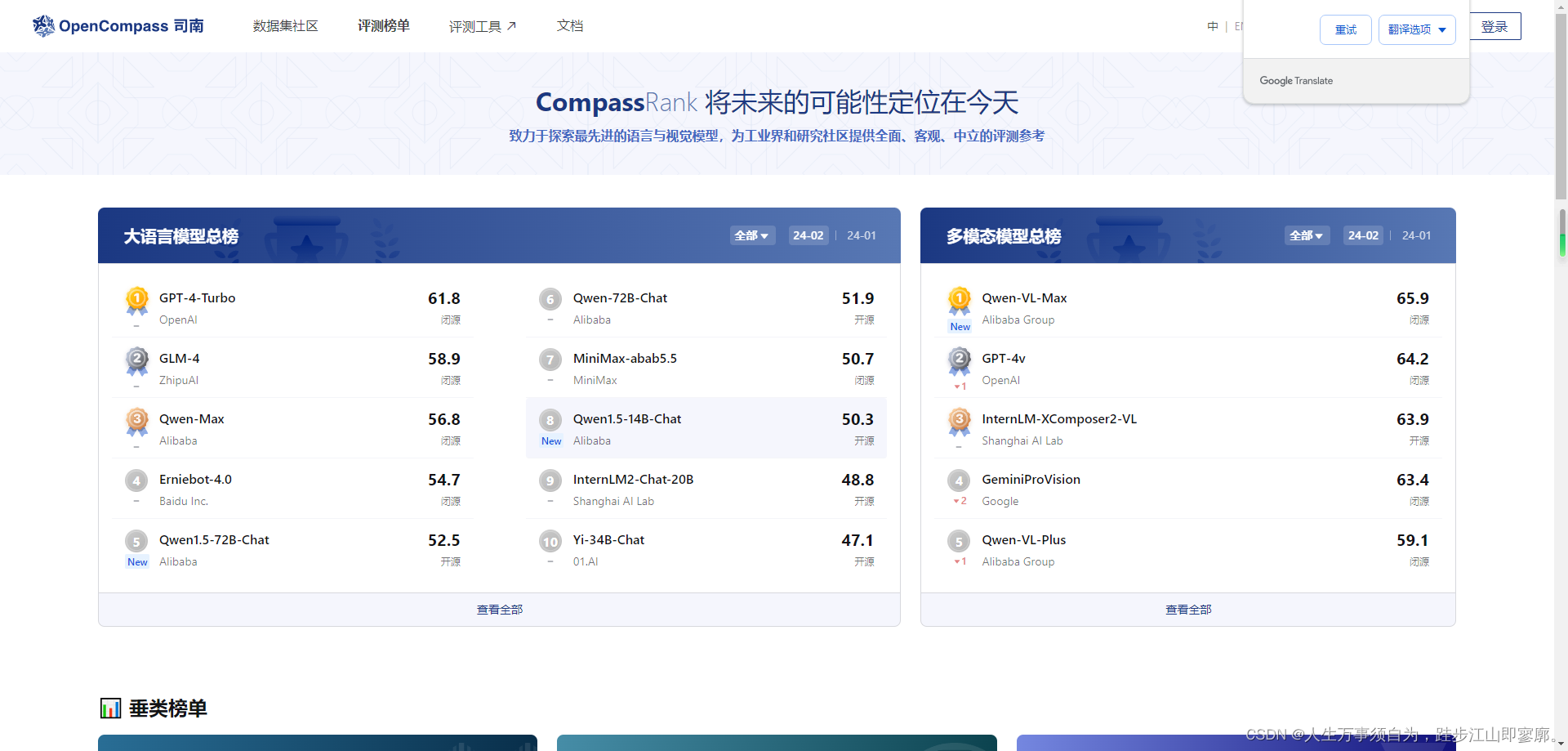Select the 24-01 period on 大语言模型总榜
This screenshot has width=1568, height=751.
click(862, 235)
